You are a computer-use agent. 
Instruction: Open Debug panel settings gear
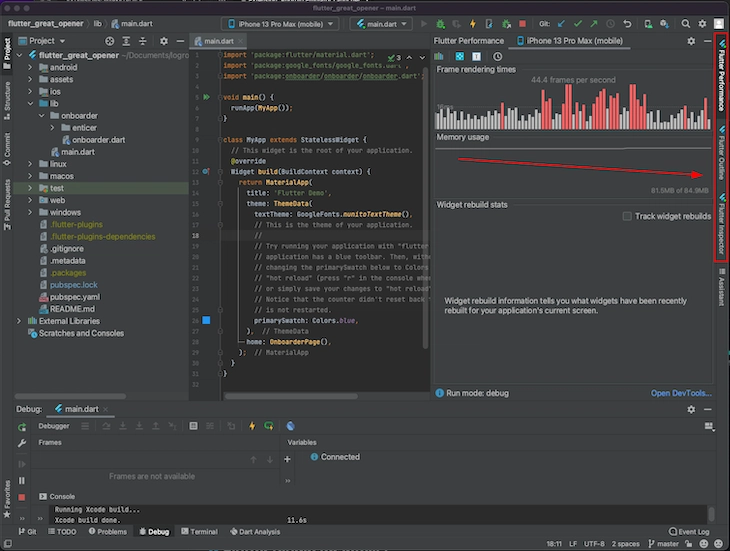tap(691, 410)
